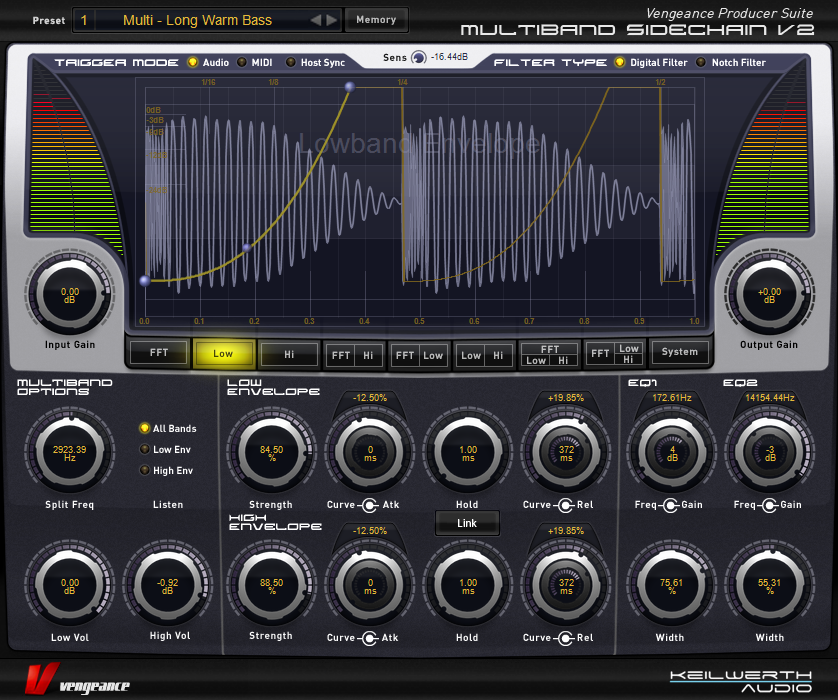The height and width of the screenshot is (700, 838).
Task: Click the Sens knob icon
Action: (418, 58)
